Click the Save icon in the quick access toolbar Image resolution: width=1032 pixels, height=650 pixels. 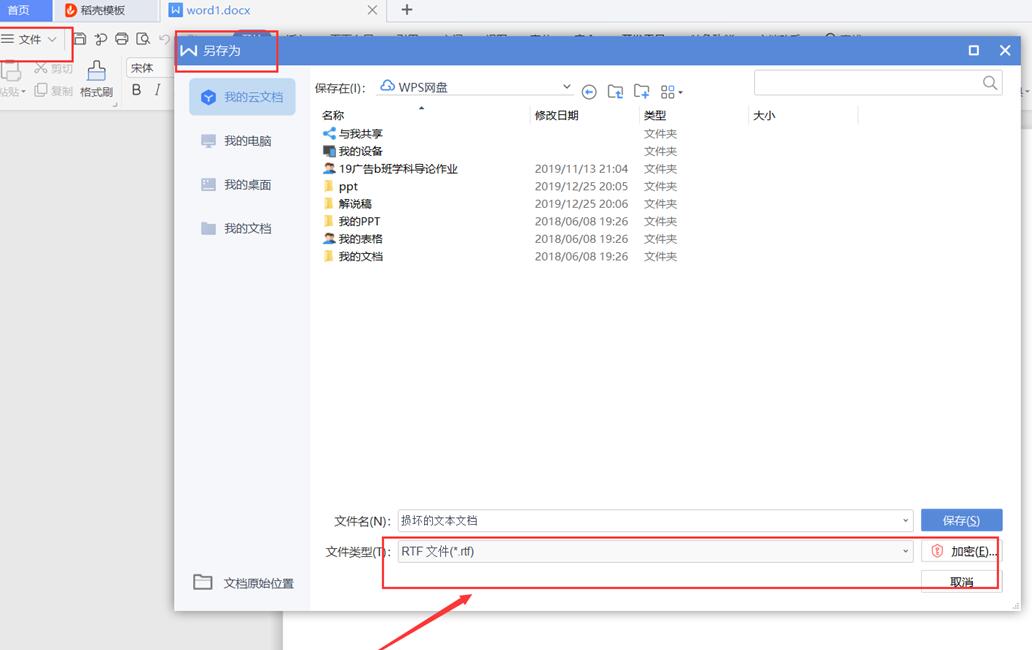pos(80,37)
